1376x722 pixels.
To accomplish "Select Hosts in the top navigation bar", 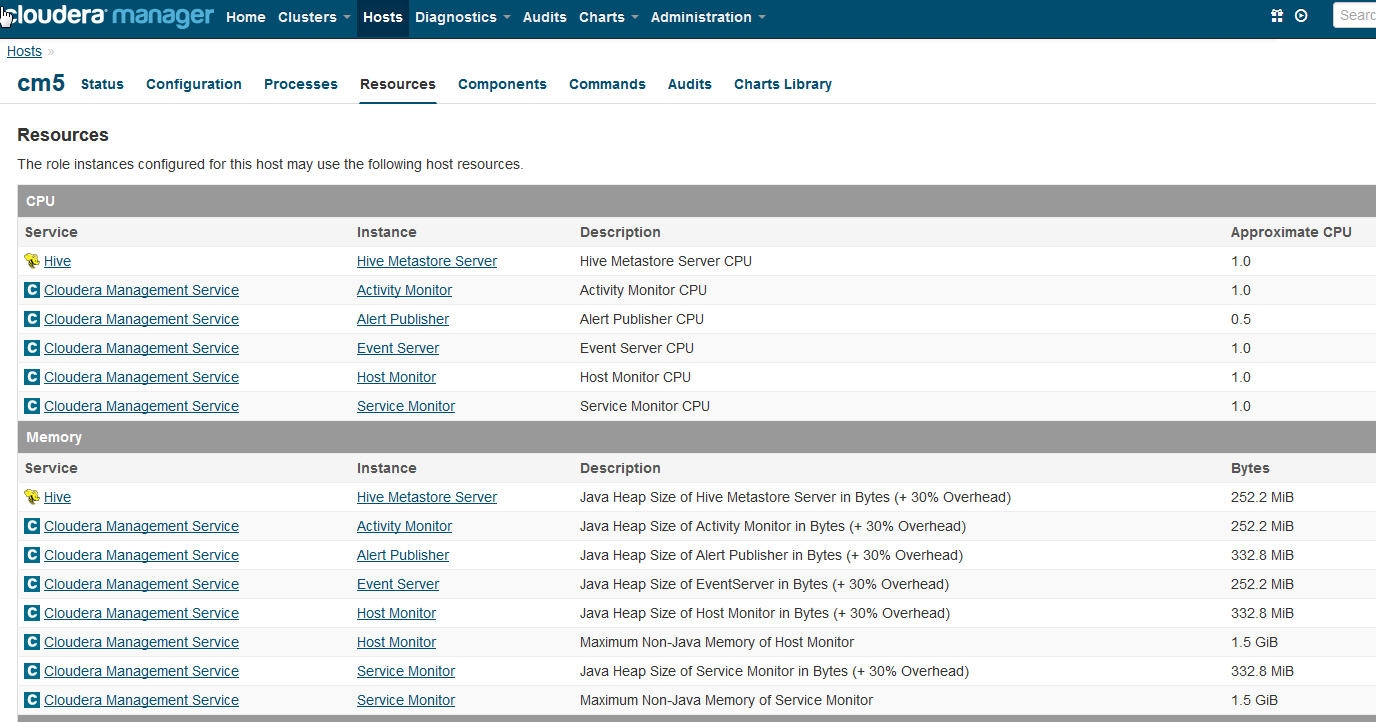I will (x=382, y=17).
